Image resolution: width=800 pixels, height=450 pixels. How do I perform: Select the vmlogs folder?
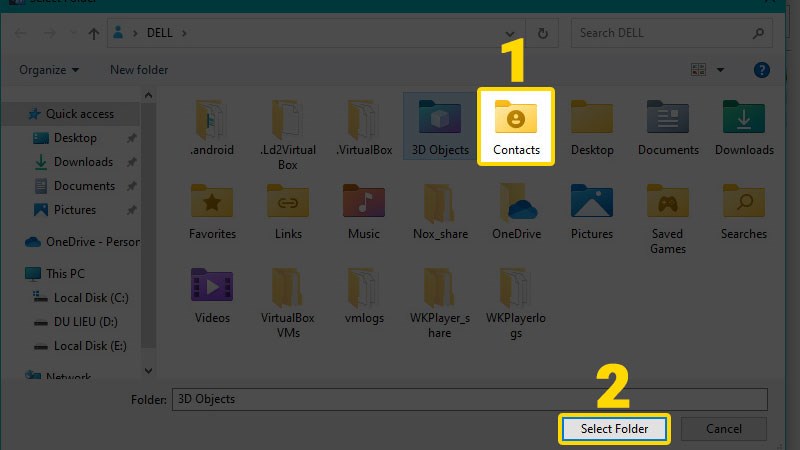(x=364, y=296)
